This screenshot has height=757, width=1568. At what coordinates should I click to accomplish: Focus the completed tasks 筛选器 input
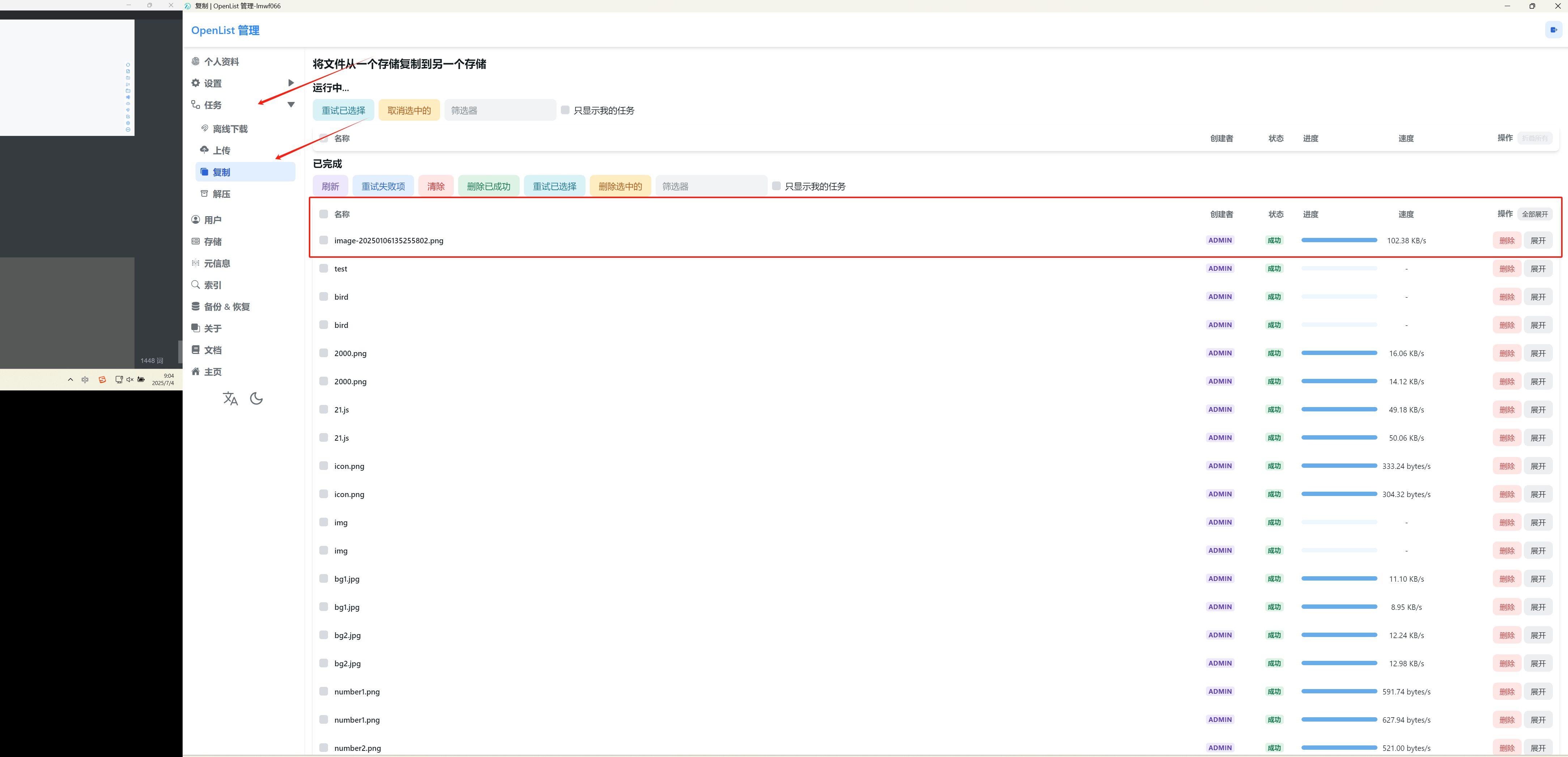pos(711,186)
